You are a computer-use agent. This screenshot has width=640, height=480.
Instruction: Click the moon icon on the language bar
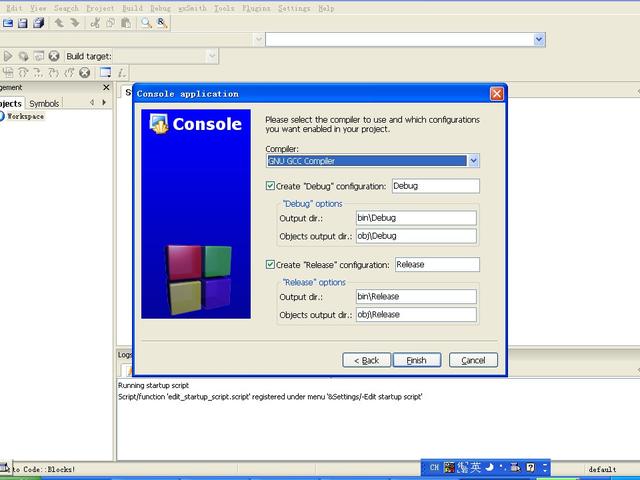[489, 467]
